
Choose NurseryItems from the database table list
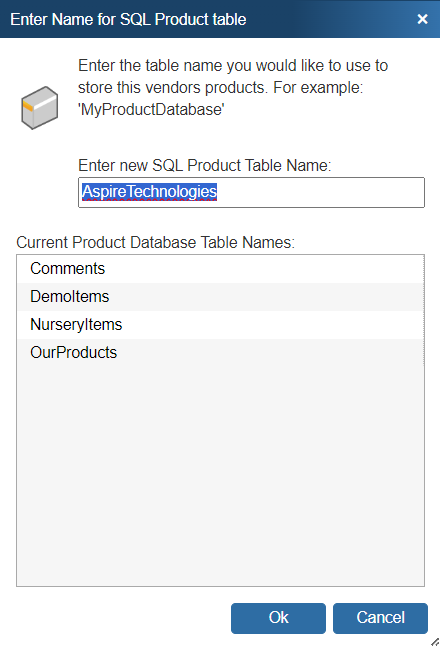pyautogui.click(x=220, y=325)
